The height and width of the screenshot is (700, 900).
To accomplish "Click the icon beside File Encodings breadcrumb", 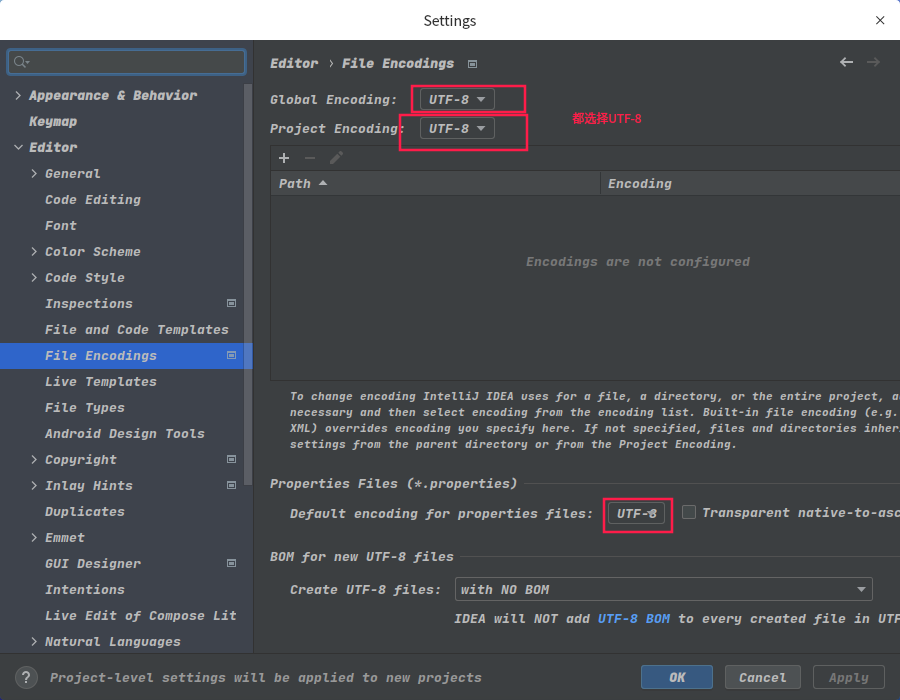I will pyautogui.click(x=471, y=63).
